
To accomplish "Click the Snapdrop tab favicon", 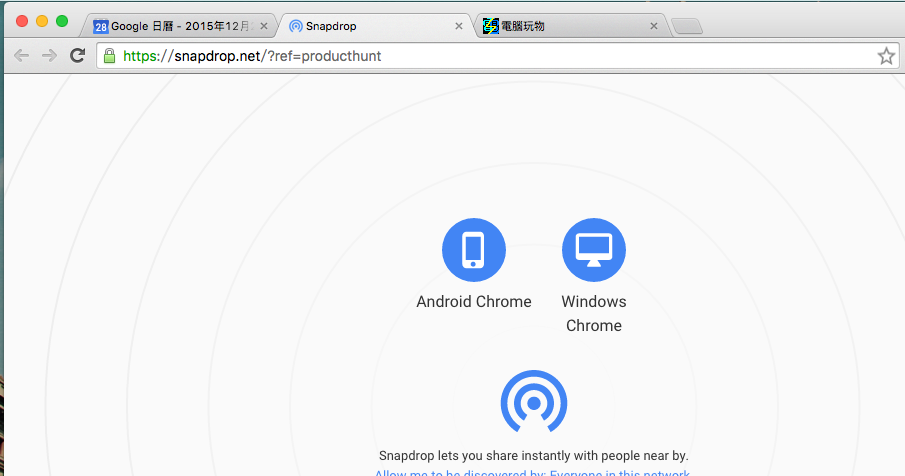I will pyautogui.click(x=296, y=26).
